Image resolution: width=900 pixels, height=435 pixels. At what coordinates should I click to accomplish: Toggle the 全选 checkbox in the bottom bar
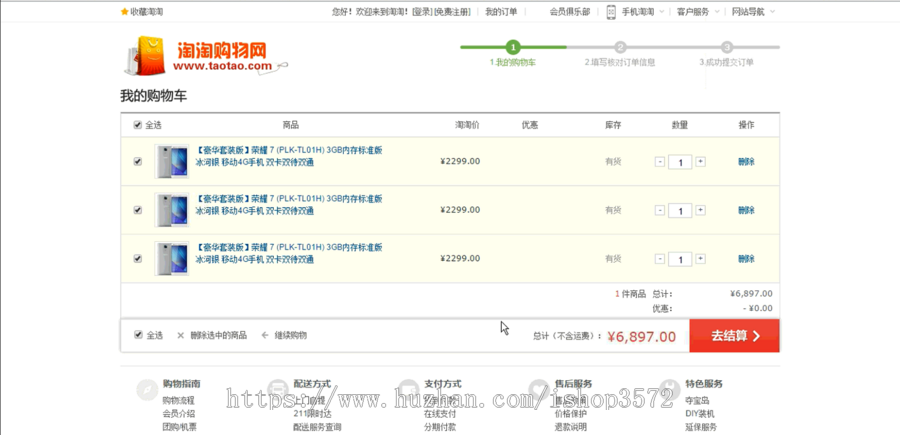coord(138,335)
